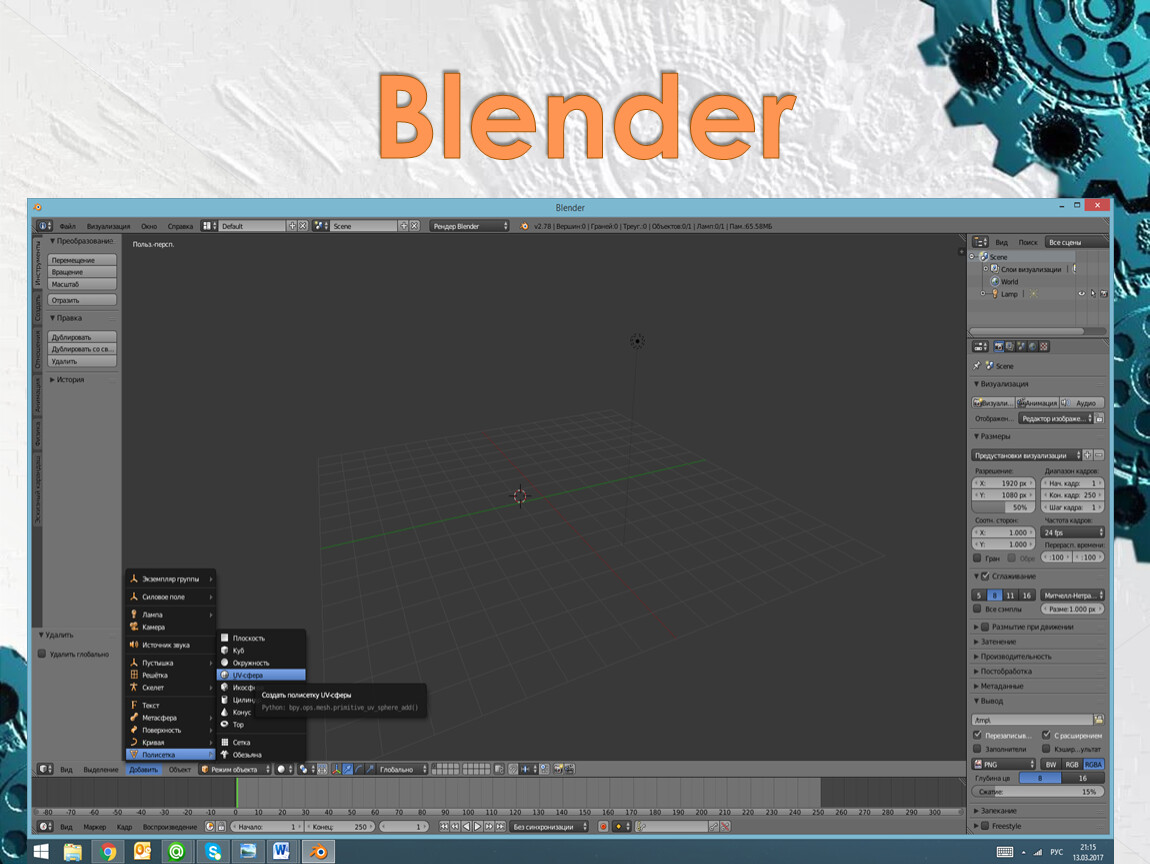Click Камера in the Add menu
Viewport: 1150px width, 864px height.
point(171,627)
